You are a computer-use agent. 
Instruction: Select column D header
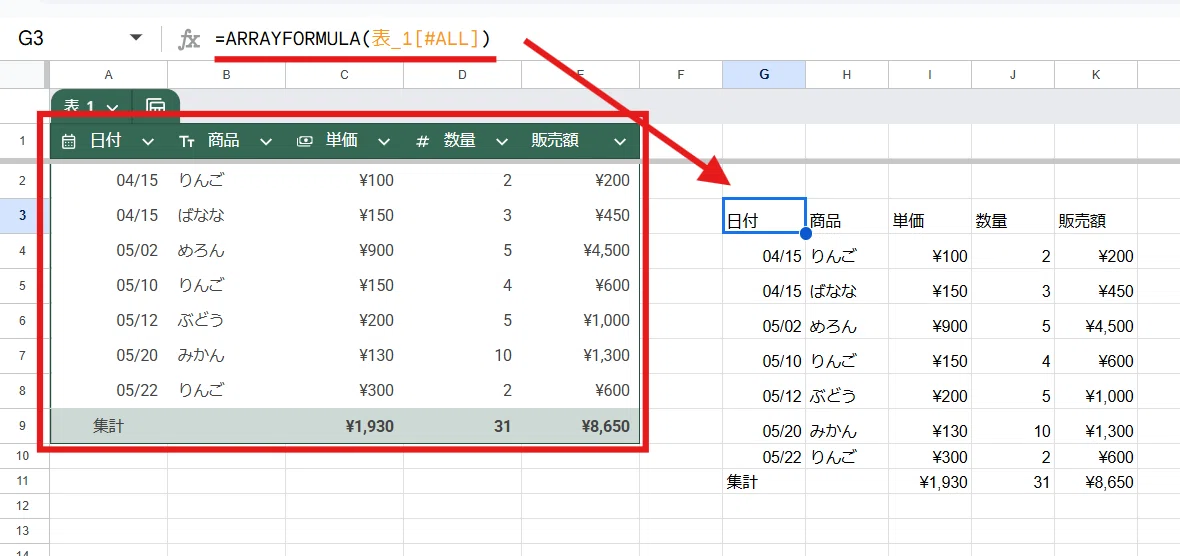[x=462, y=74]
